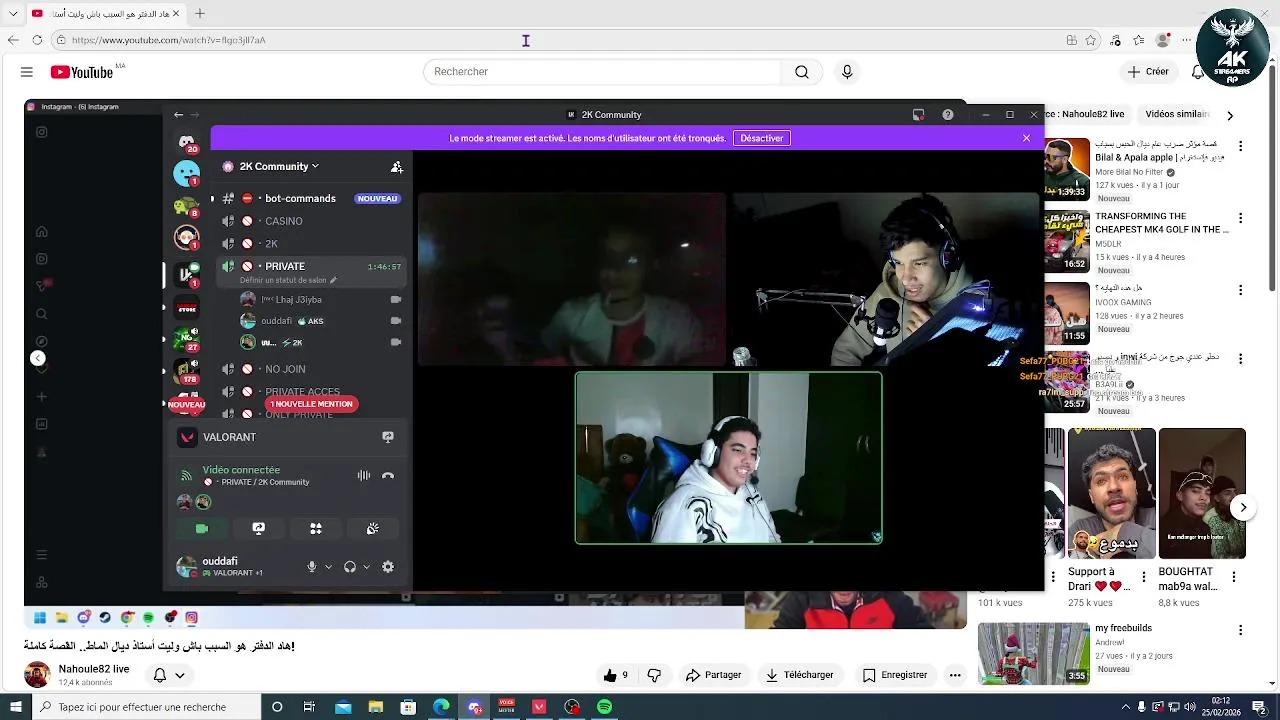
Task: Select the bot-commands channel
Action: tap(300, 198)
